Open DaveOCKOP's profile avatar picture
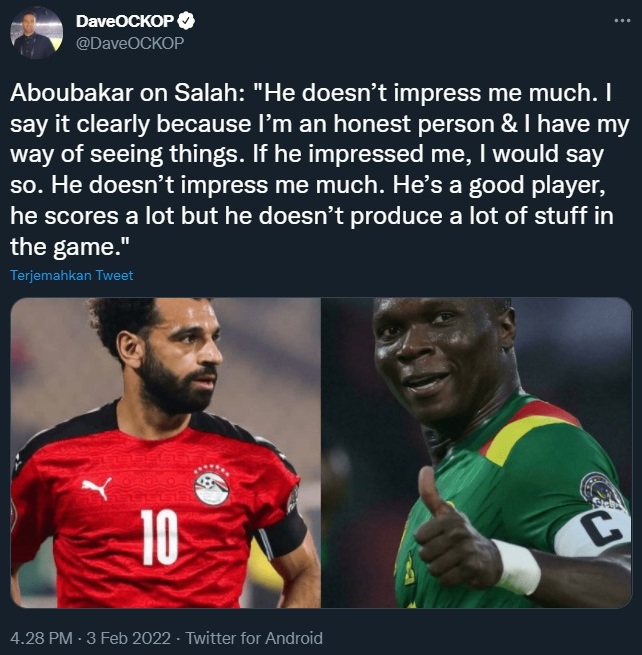 36,33
